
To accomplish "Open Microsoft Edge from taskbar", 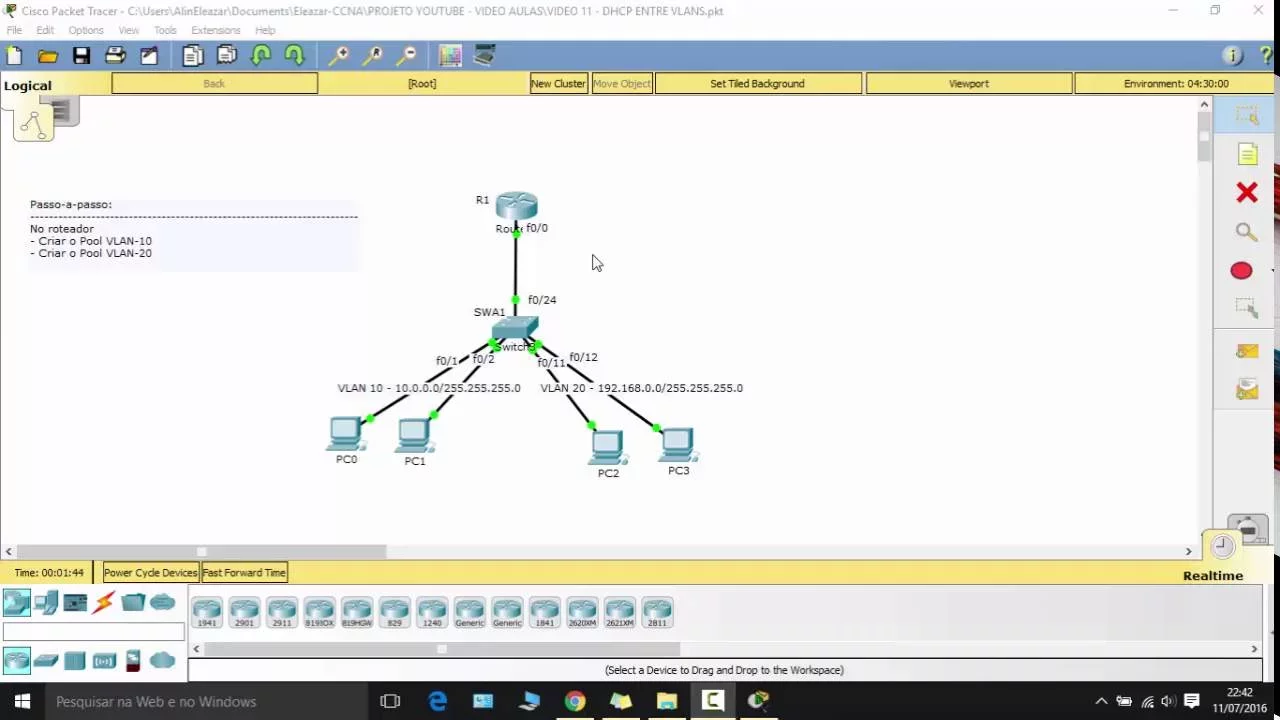I will (437, 701).
